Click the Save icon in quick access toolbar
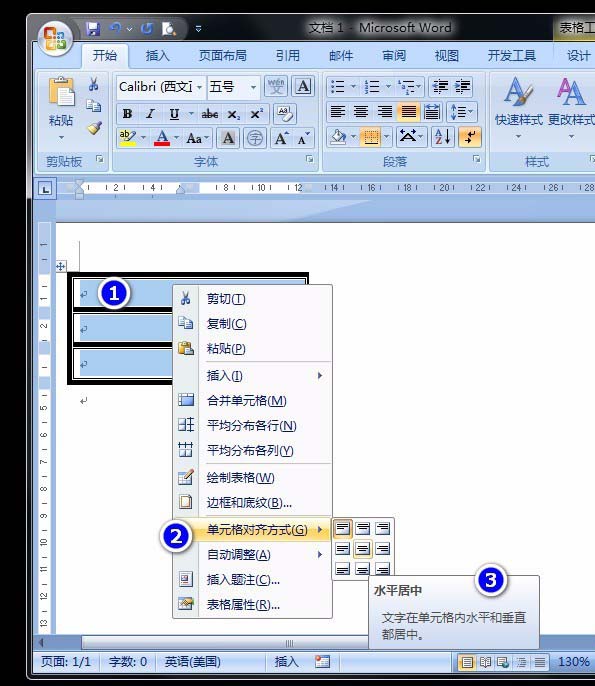Screen dimensions: 595x686 (93, 29)
